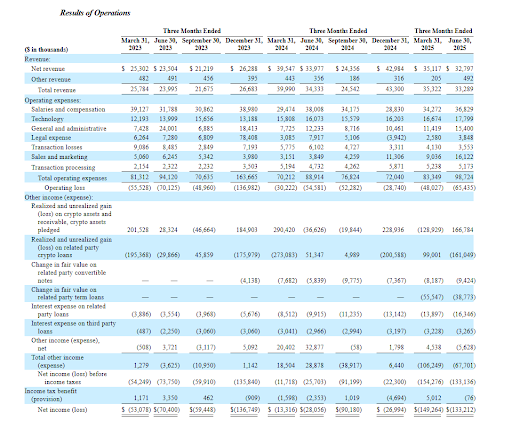
Task: Click the Results of Operations heading
Action: click(x=95, y=13)
